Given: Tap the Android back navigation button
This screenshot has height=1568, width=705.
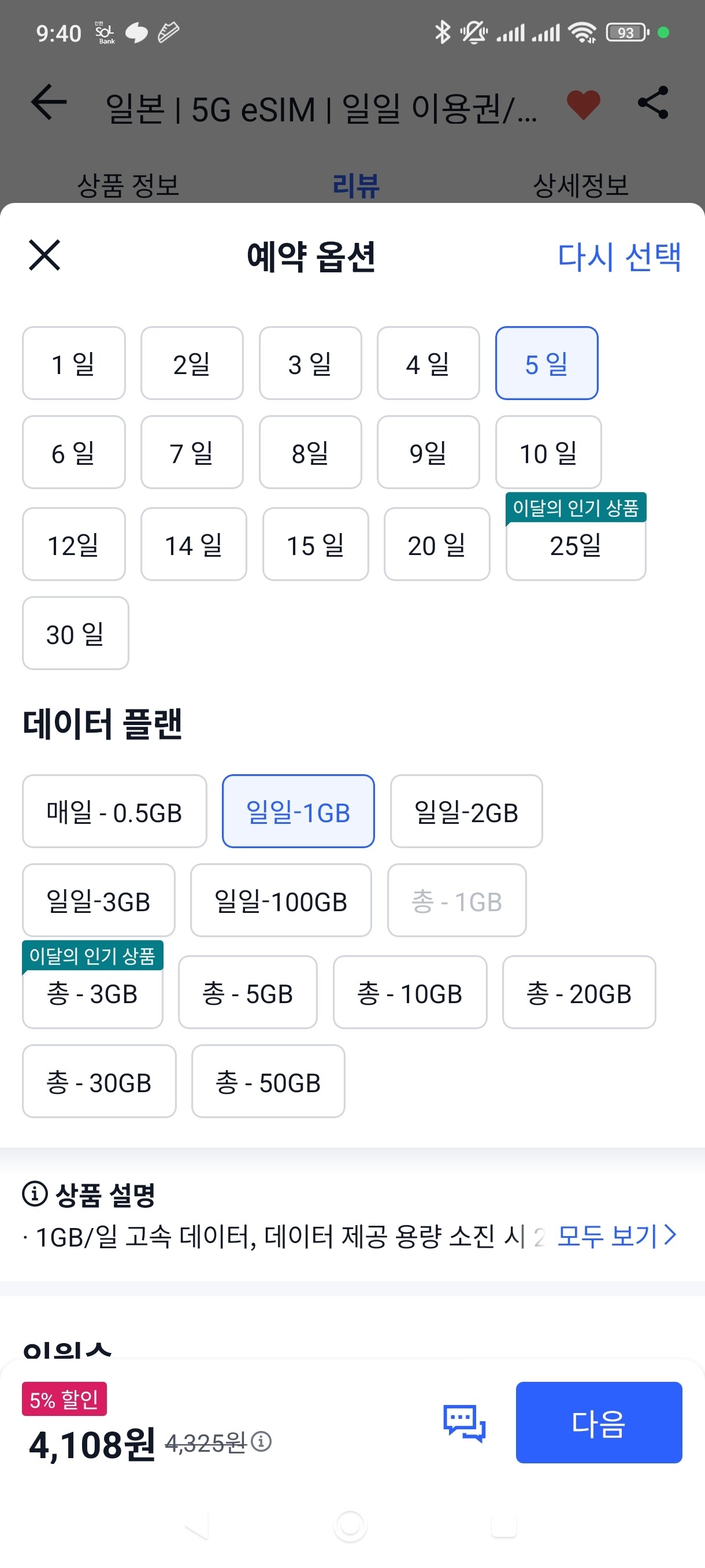Looking at the screenshot, I should click(x=196, y=1526).
